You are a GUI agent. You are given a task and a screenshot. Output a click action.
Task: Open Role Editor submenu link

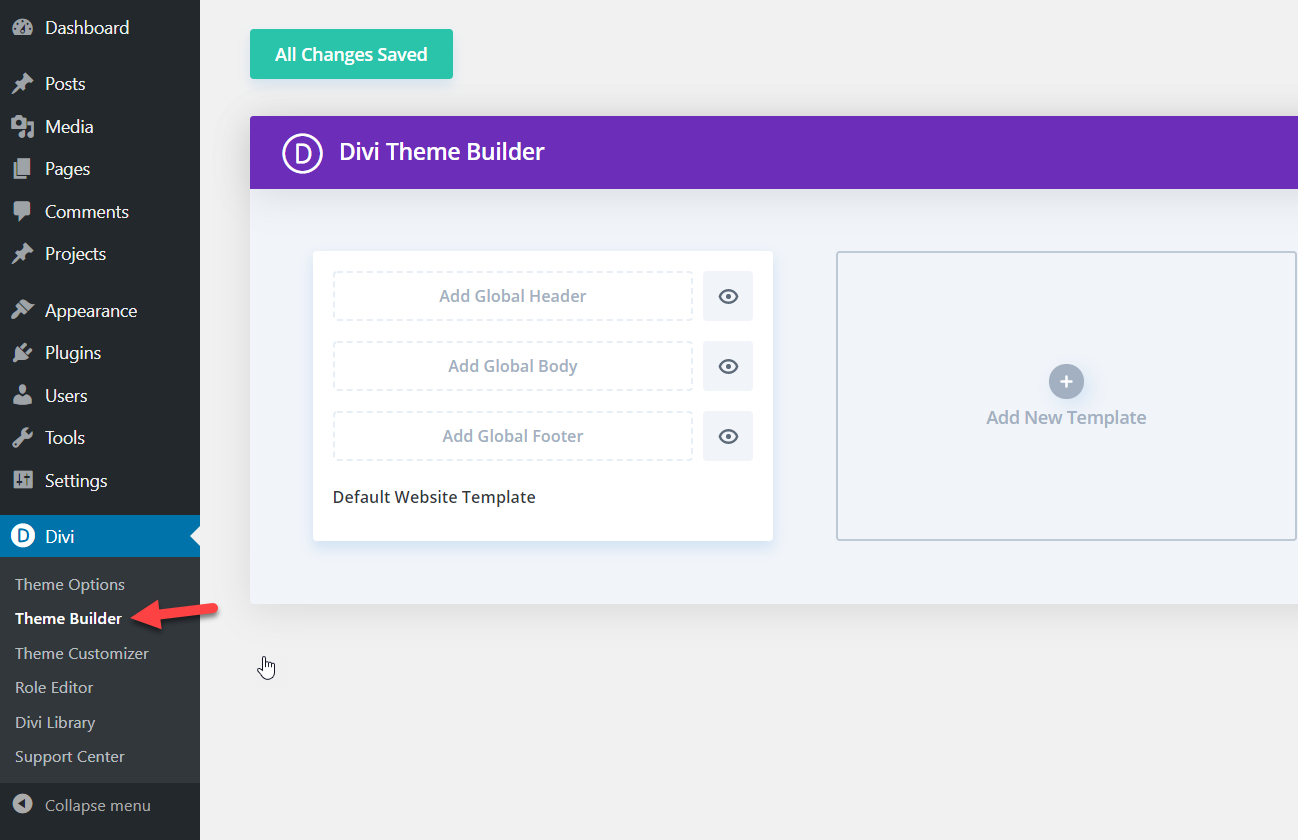pyautogui.click(x=54, y=687)
